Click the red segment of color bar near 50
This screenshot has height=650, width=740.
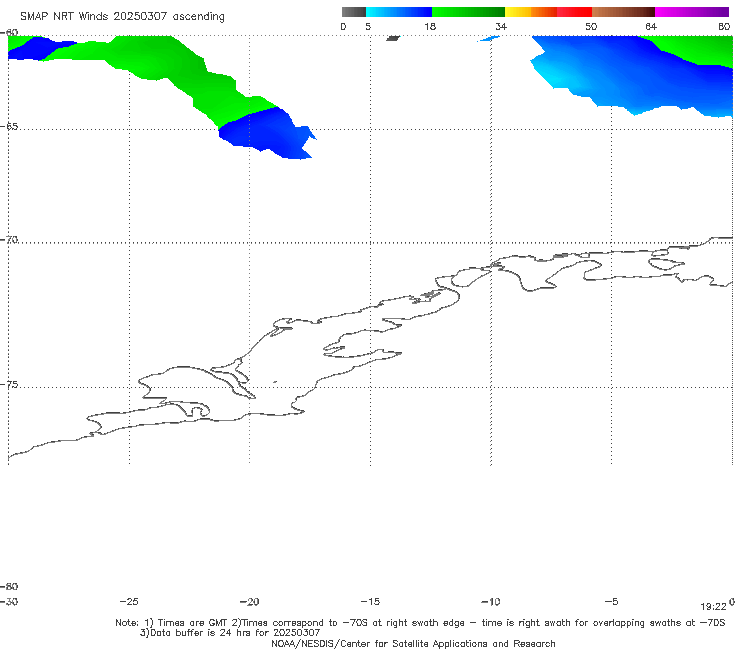click(574, 12)
